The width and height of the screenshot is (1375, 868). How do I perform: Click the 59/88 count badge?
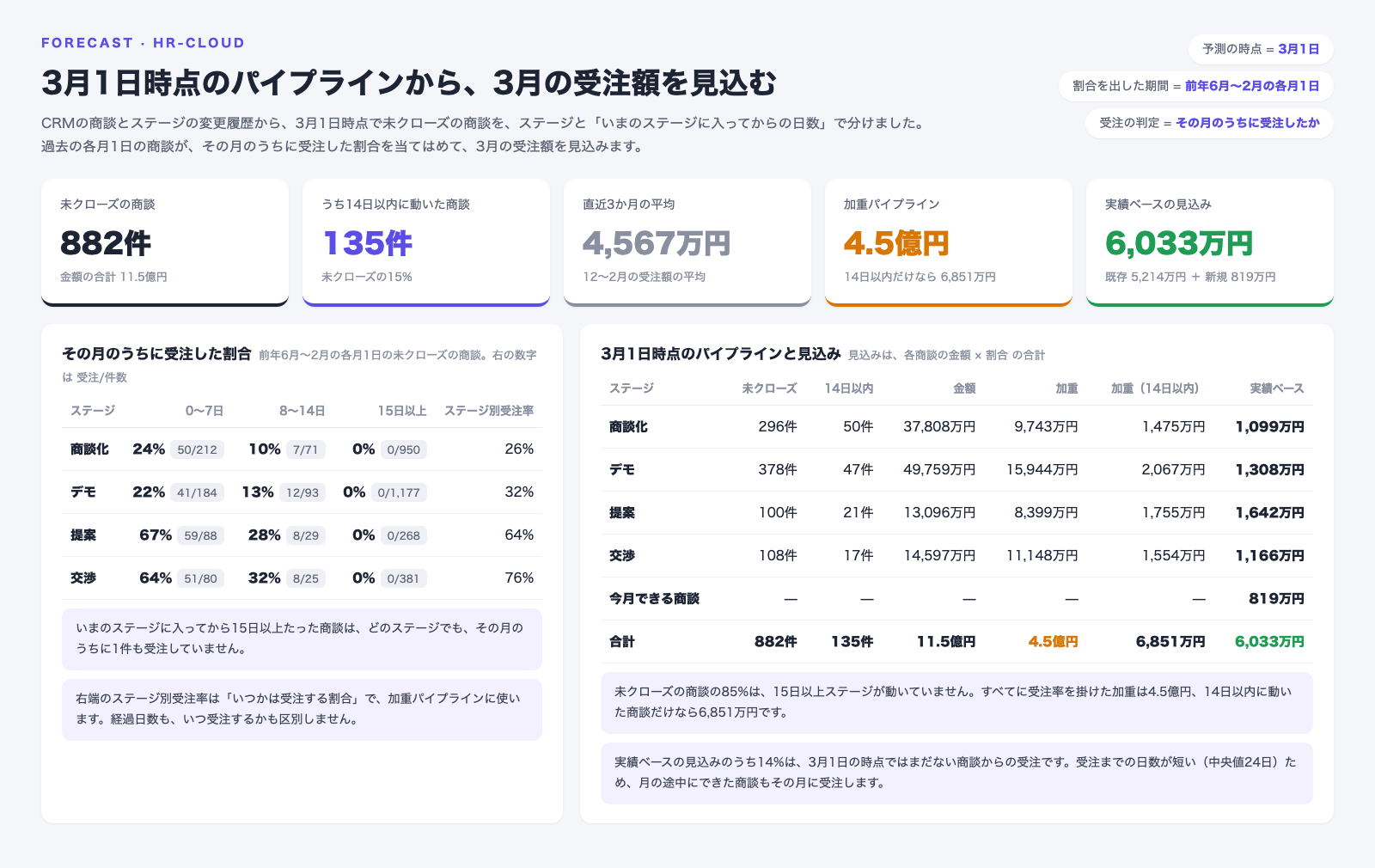pyautogui.click(x=200, y=535)
